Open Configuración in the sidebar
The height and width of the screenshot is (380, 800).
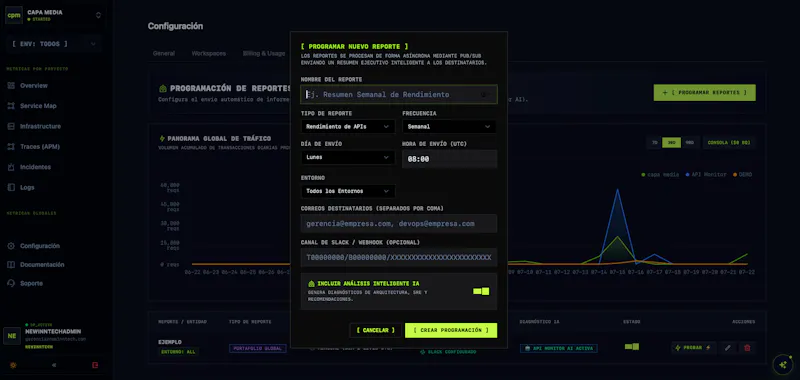click(x=40, y=246)
